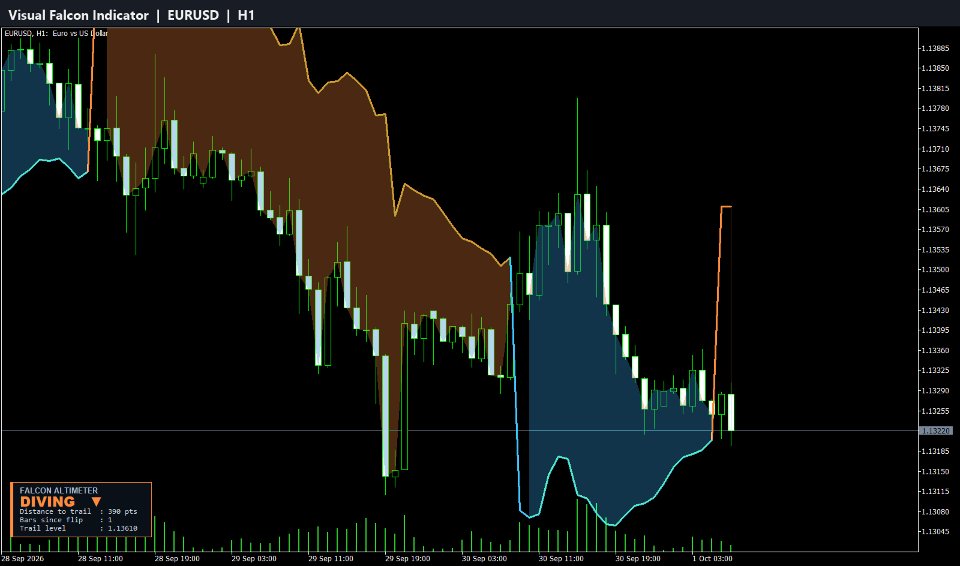The height and width of the screenshot is (566, 960).
Task: Click the highlighted current price tag 1.13220
Action: click(x=936, y=431)
